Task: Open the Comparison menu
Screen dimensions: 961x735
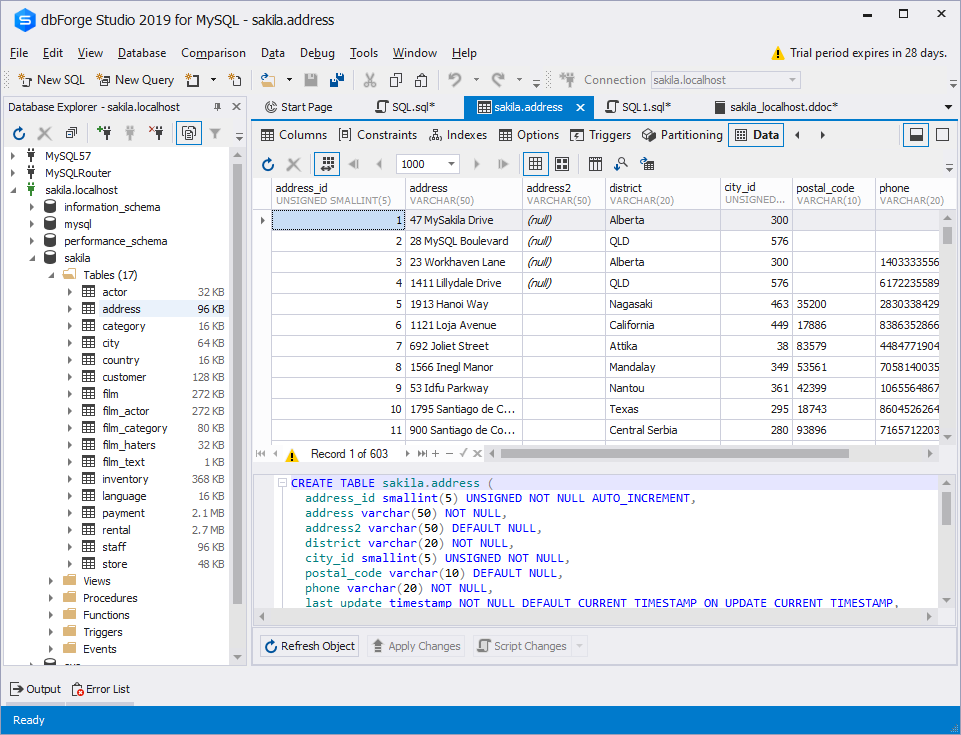Action: (x=213, y=53)
